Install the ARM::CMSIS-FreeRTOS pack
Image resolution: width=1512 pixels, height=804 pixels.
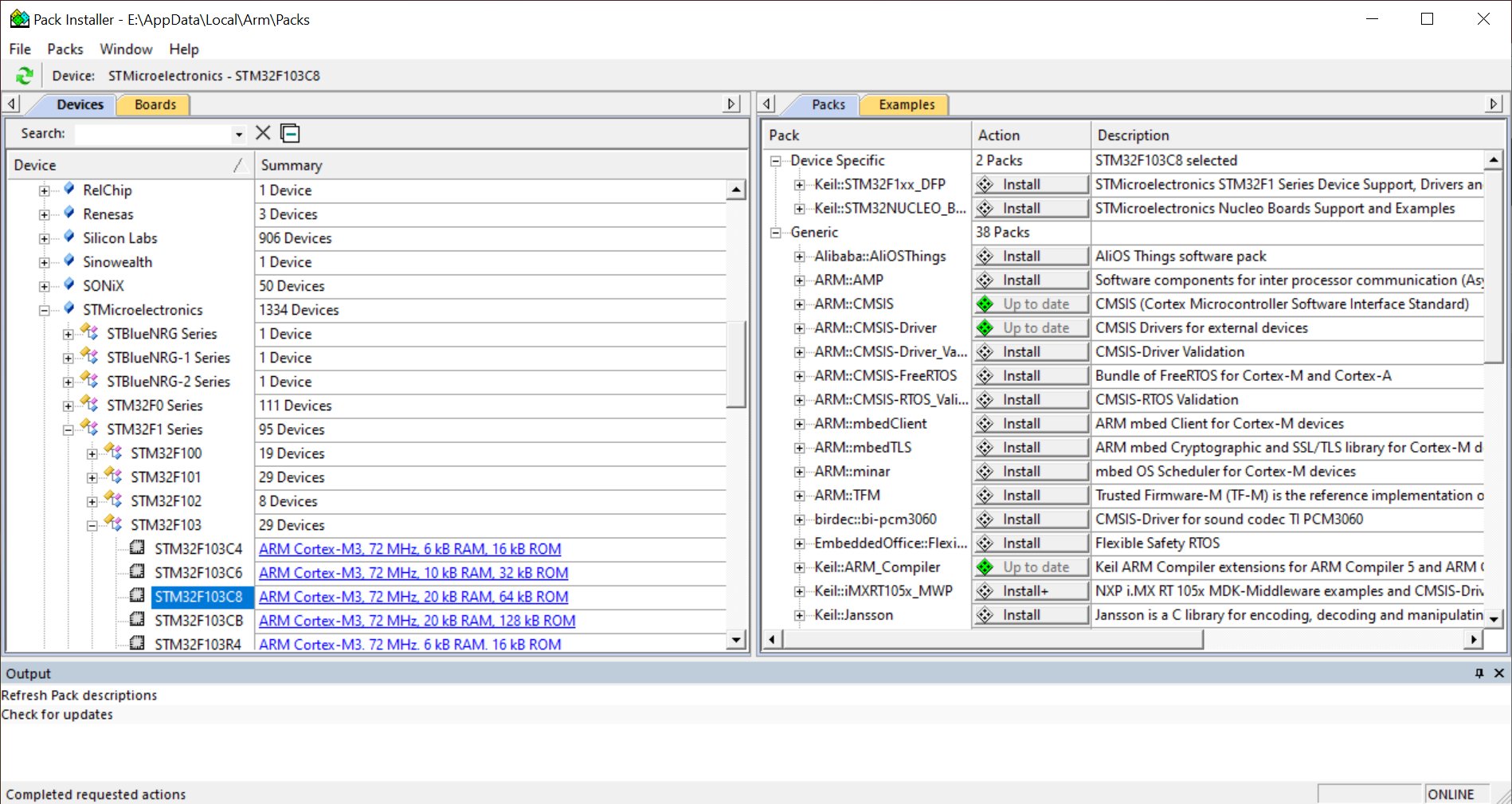[1032, 375]
